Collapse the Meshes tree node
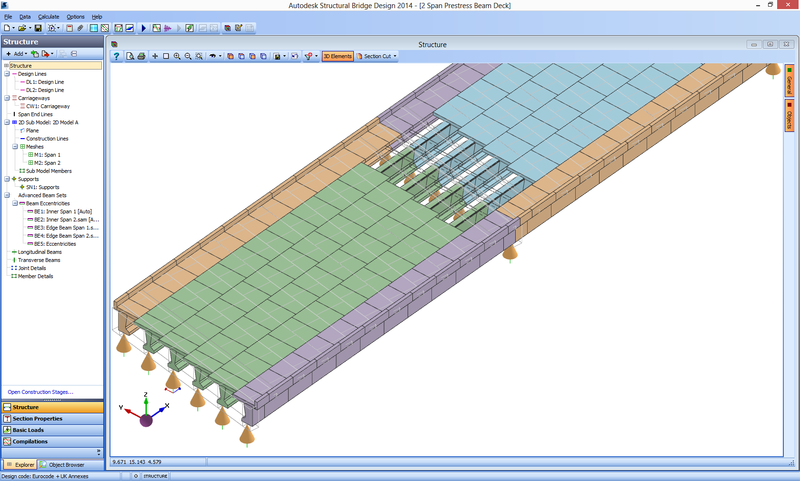Viewport: 800px width, 481px height. pyautogui.click(x=15, y=146)
